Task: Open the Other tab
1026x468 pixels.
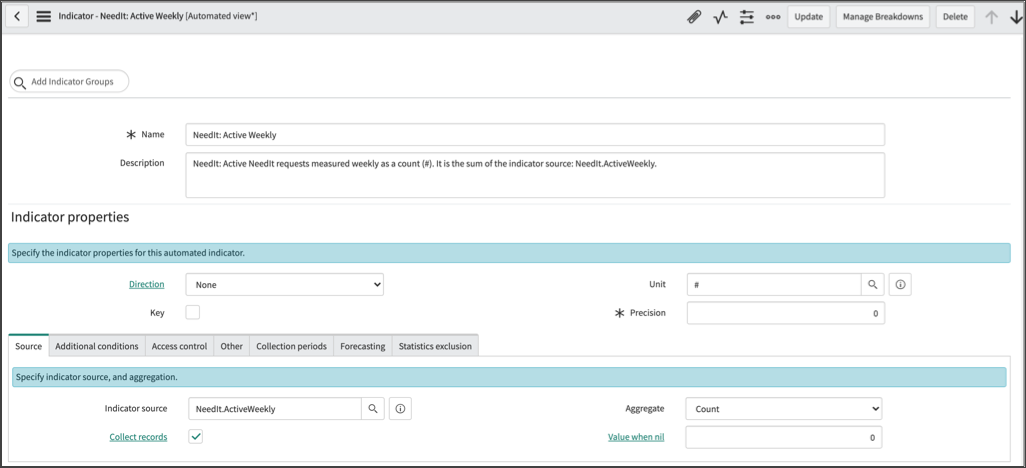Action: pos(232,346)
